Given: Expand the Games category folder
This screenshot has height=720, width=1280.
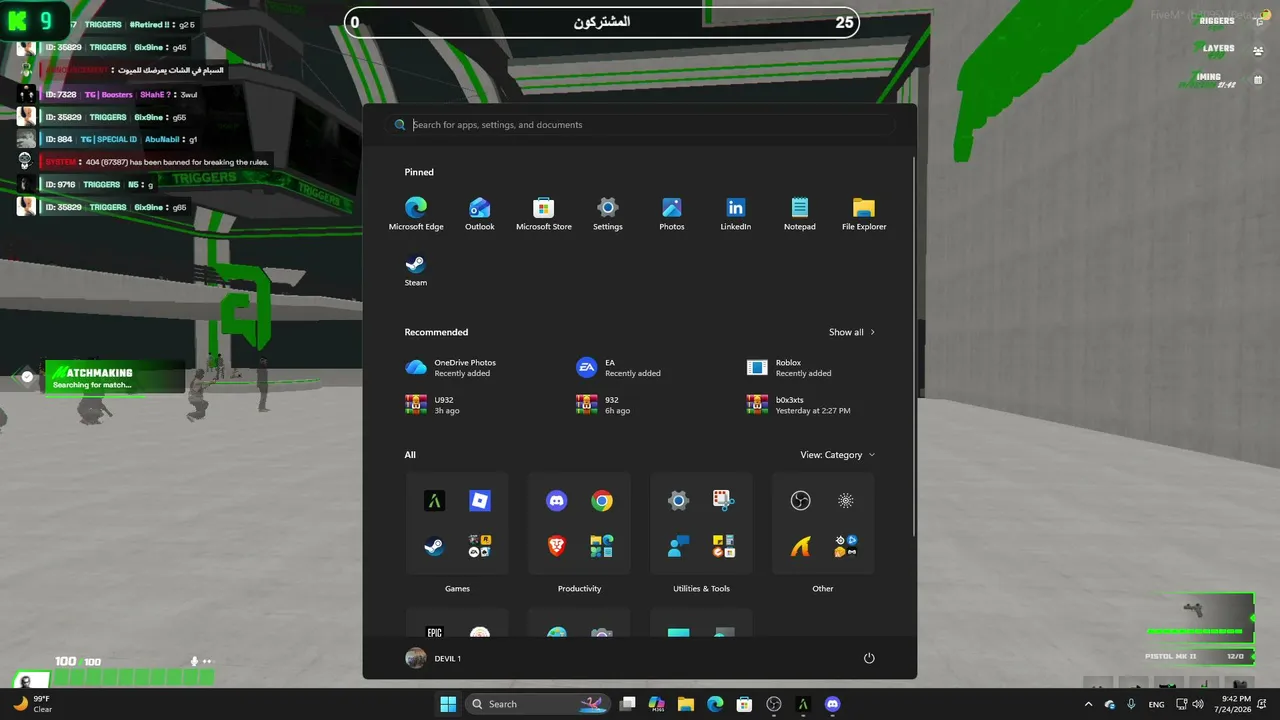Looking at the screenshot, I should pos(457,589).
